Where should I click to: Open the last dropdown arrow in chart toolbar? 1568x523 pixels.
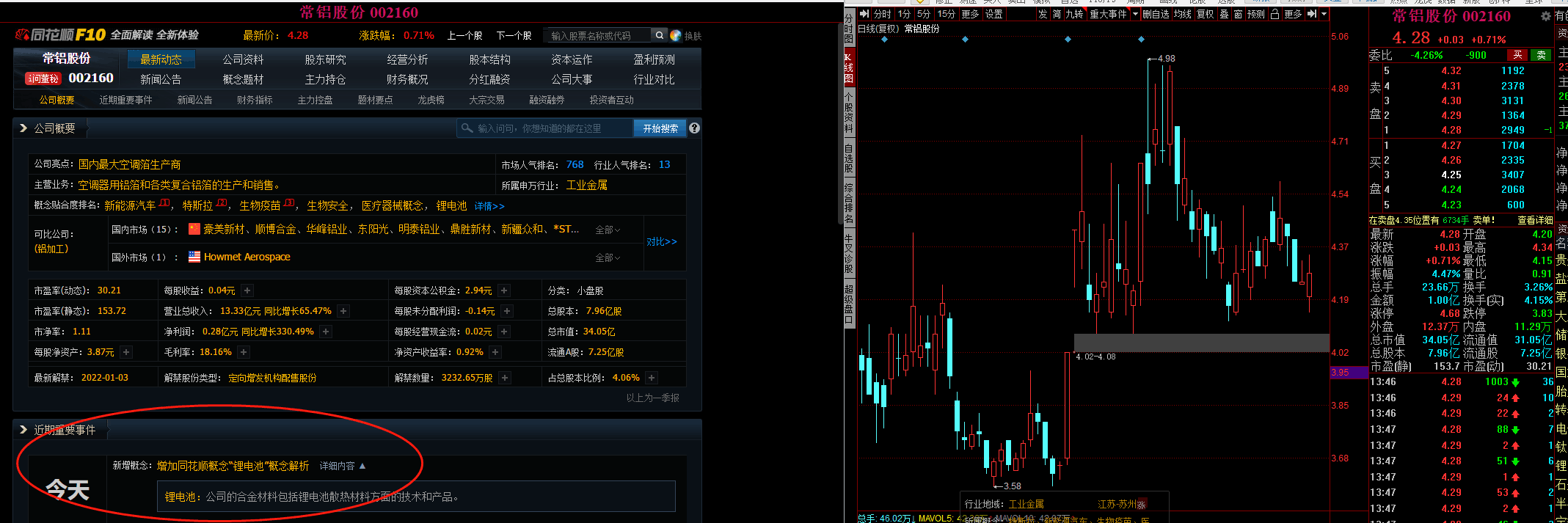pos(1324,14)
